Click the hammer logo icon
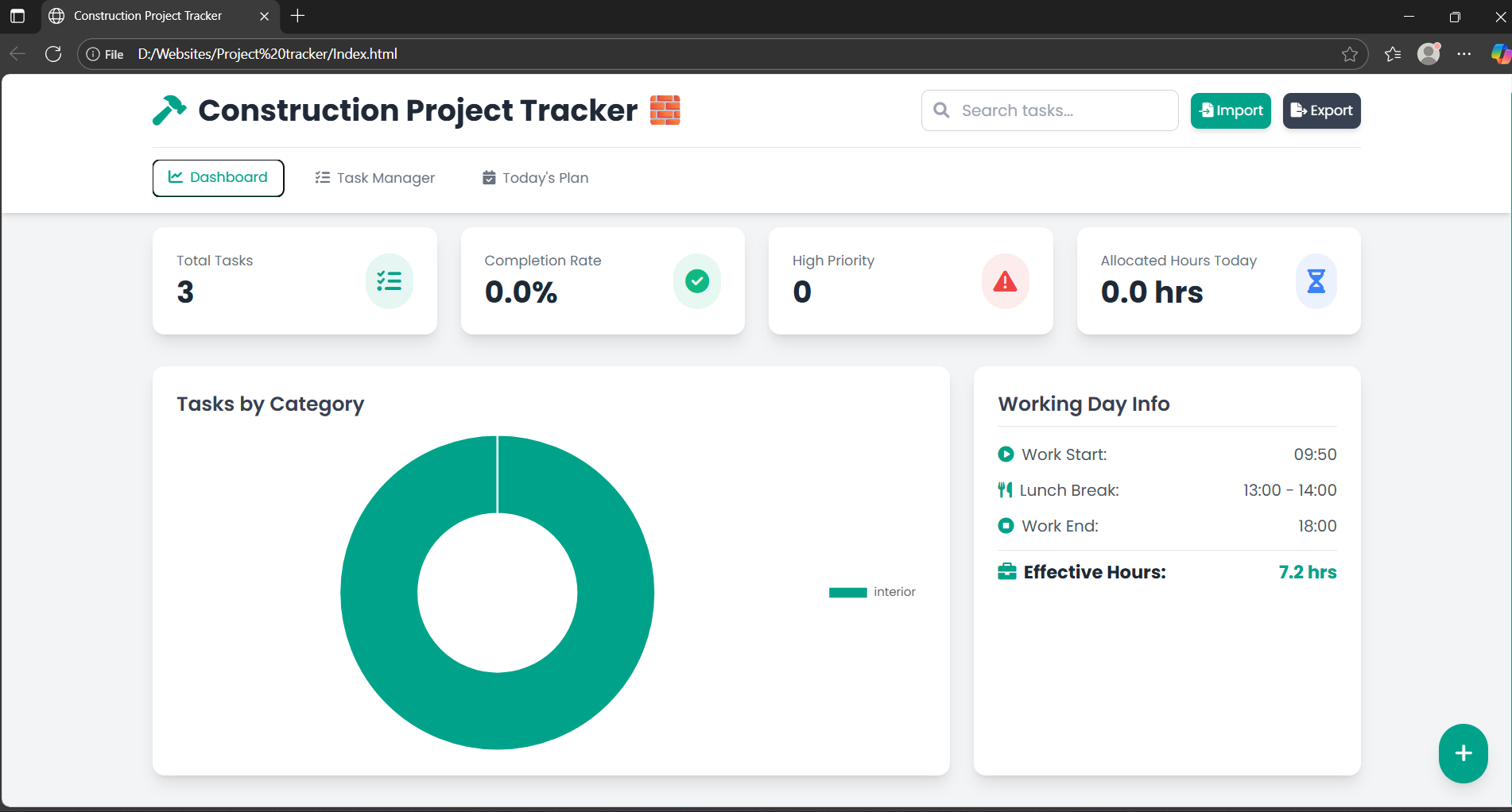 coord(168,110)
